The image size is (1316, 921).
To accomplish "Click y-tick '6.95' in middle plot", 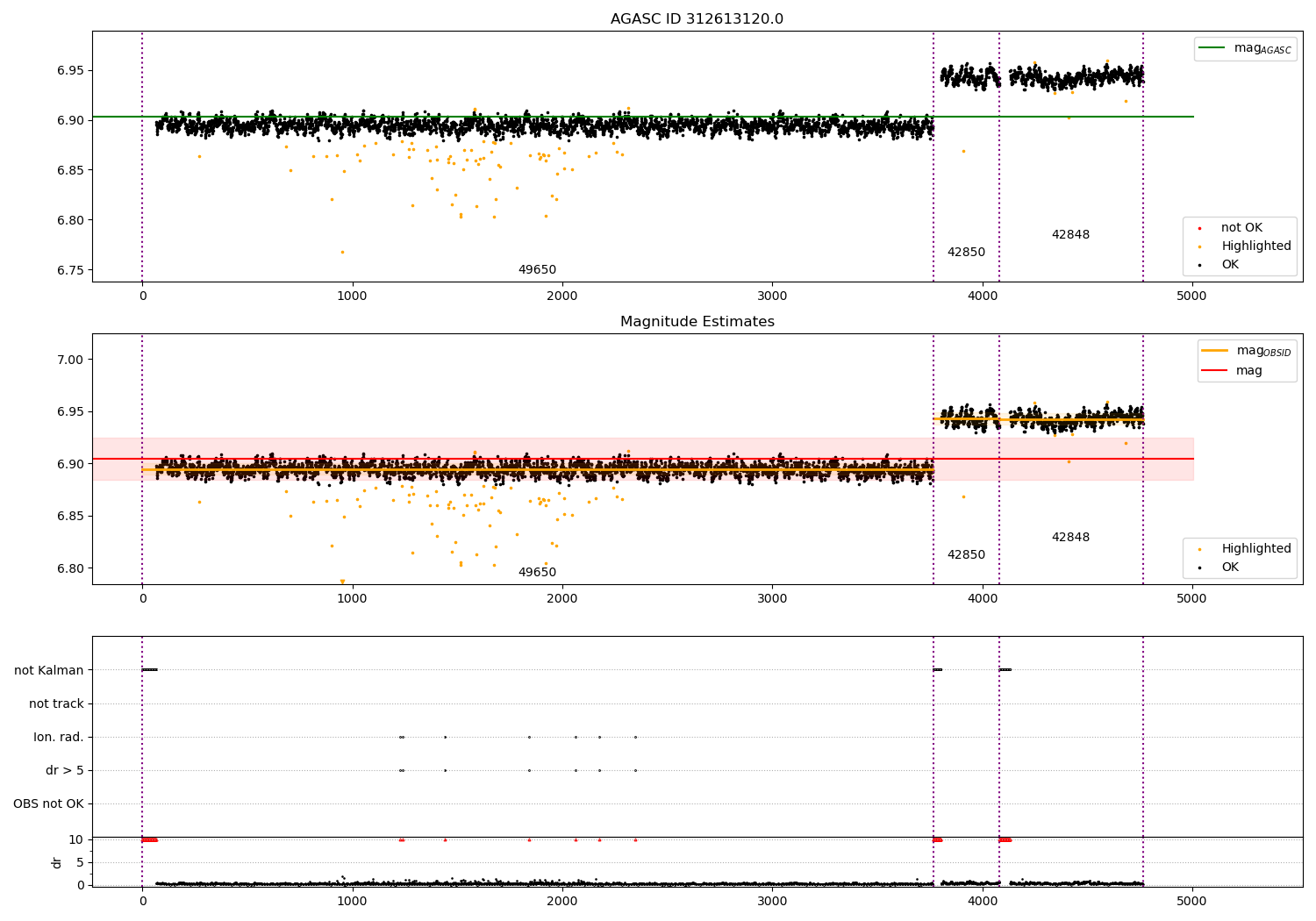I will coord(68,412).
